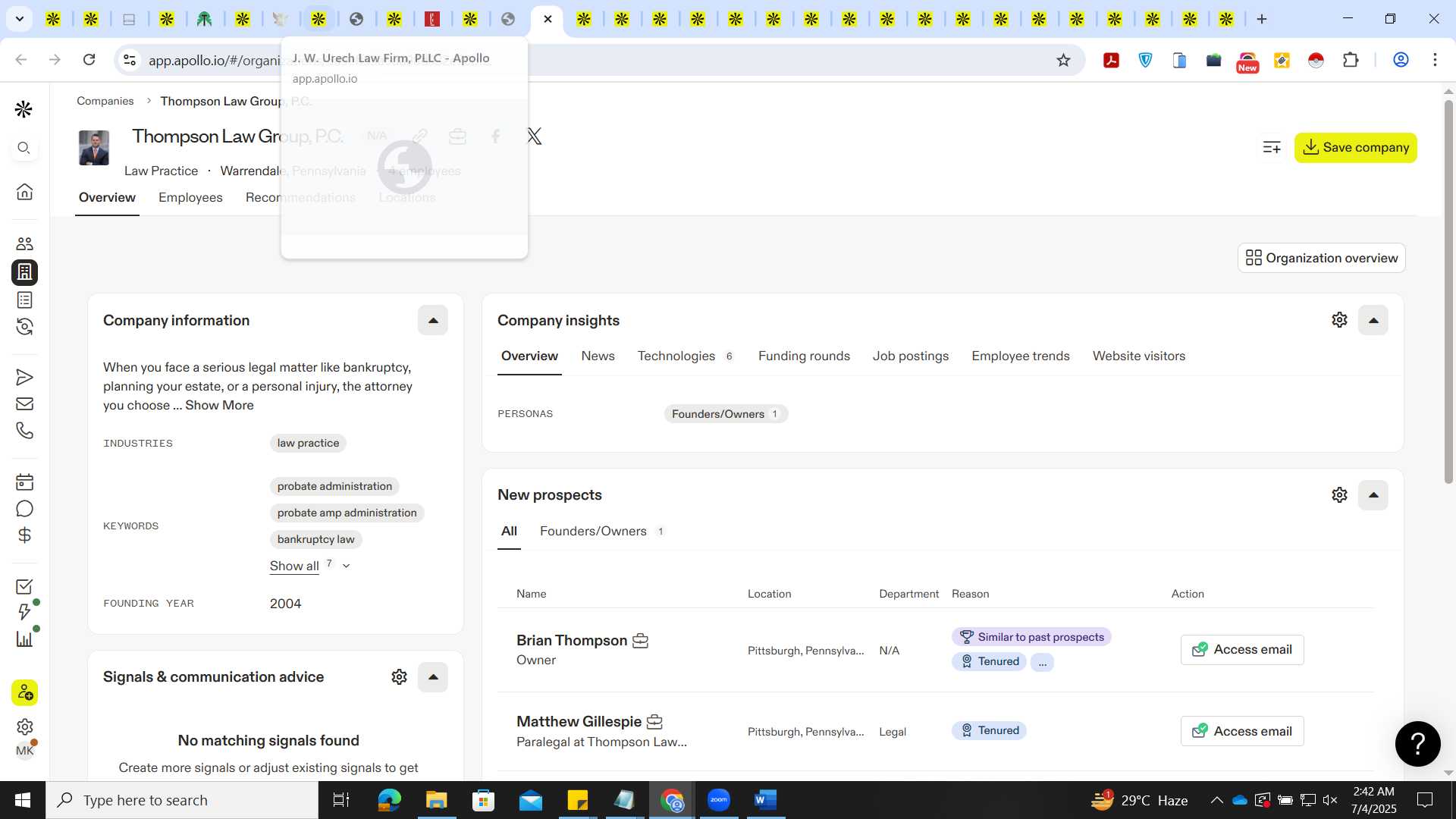Access email for Matthew Gillespie
This screenshot has height=819, width=1456.
[x=1241, y=731]
